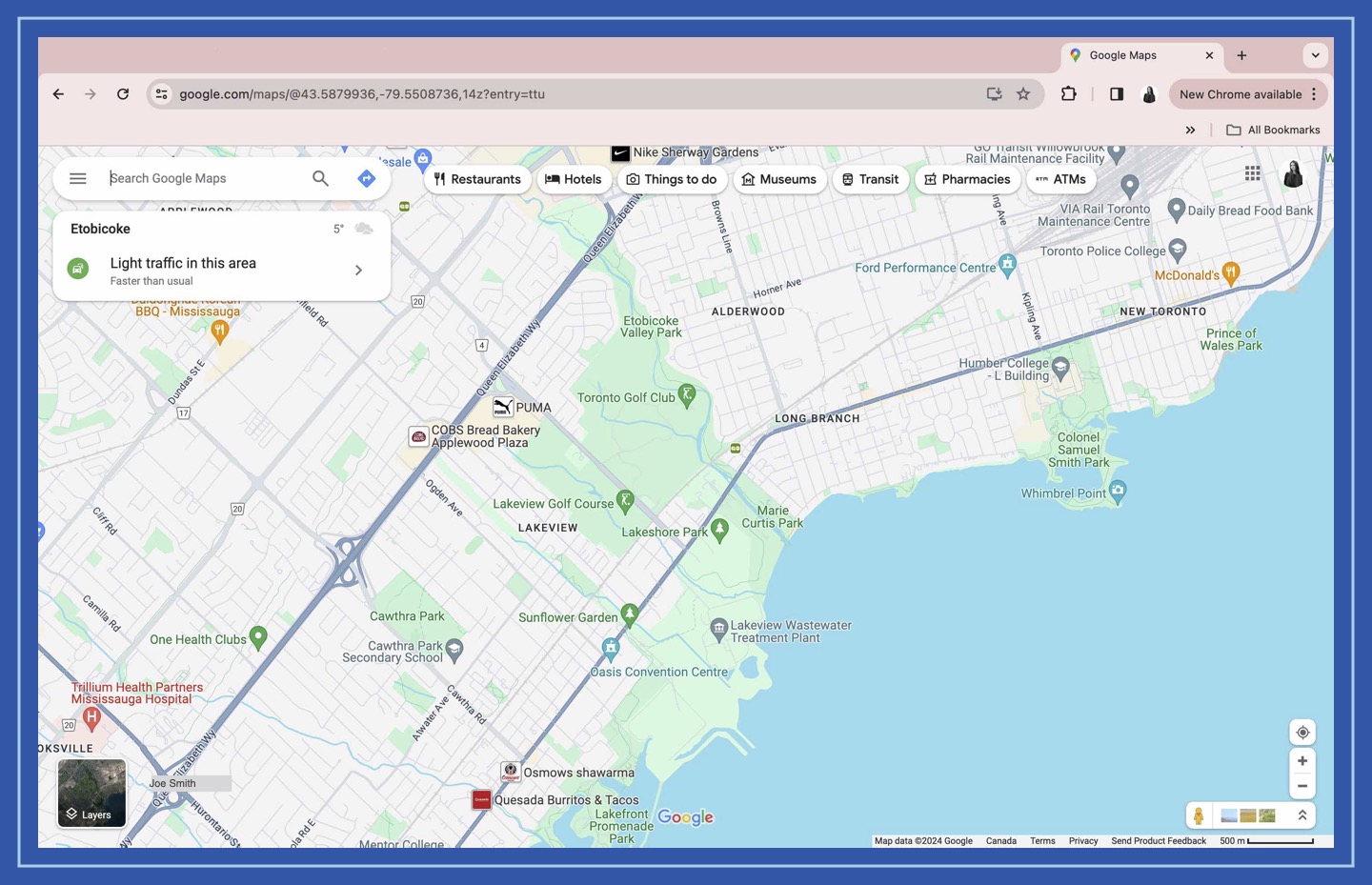Open the Google apps grid icon
Screen dimensions: 1372x885
1252,172
